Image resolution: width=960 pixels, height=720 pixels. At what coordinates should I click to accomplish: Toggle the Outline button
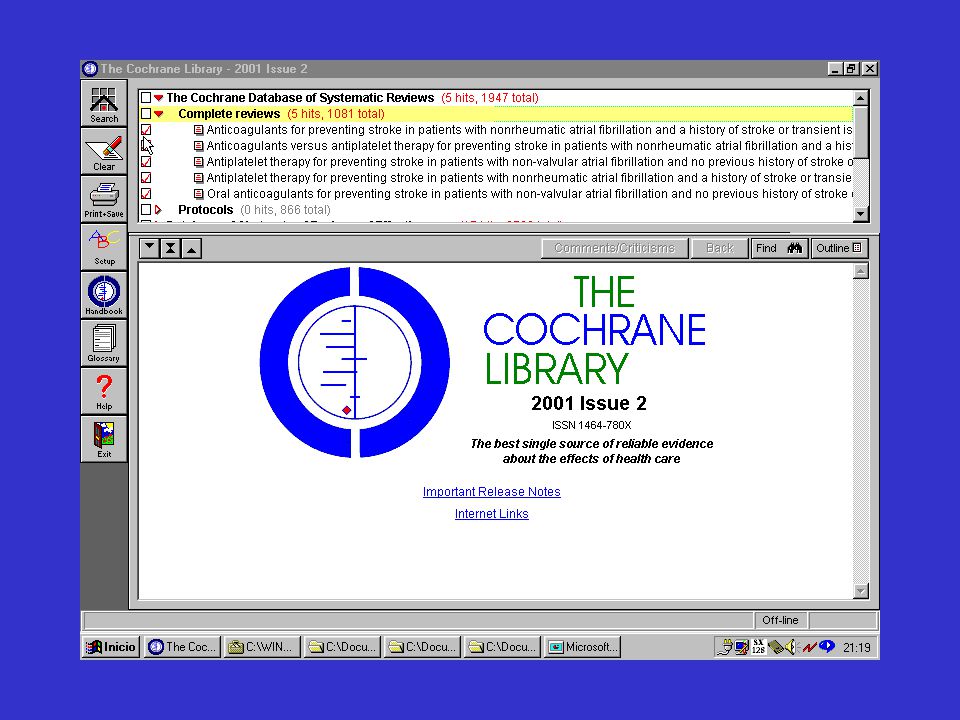coord(839,248)
